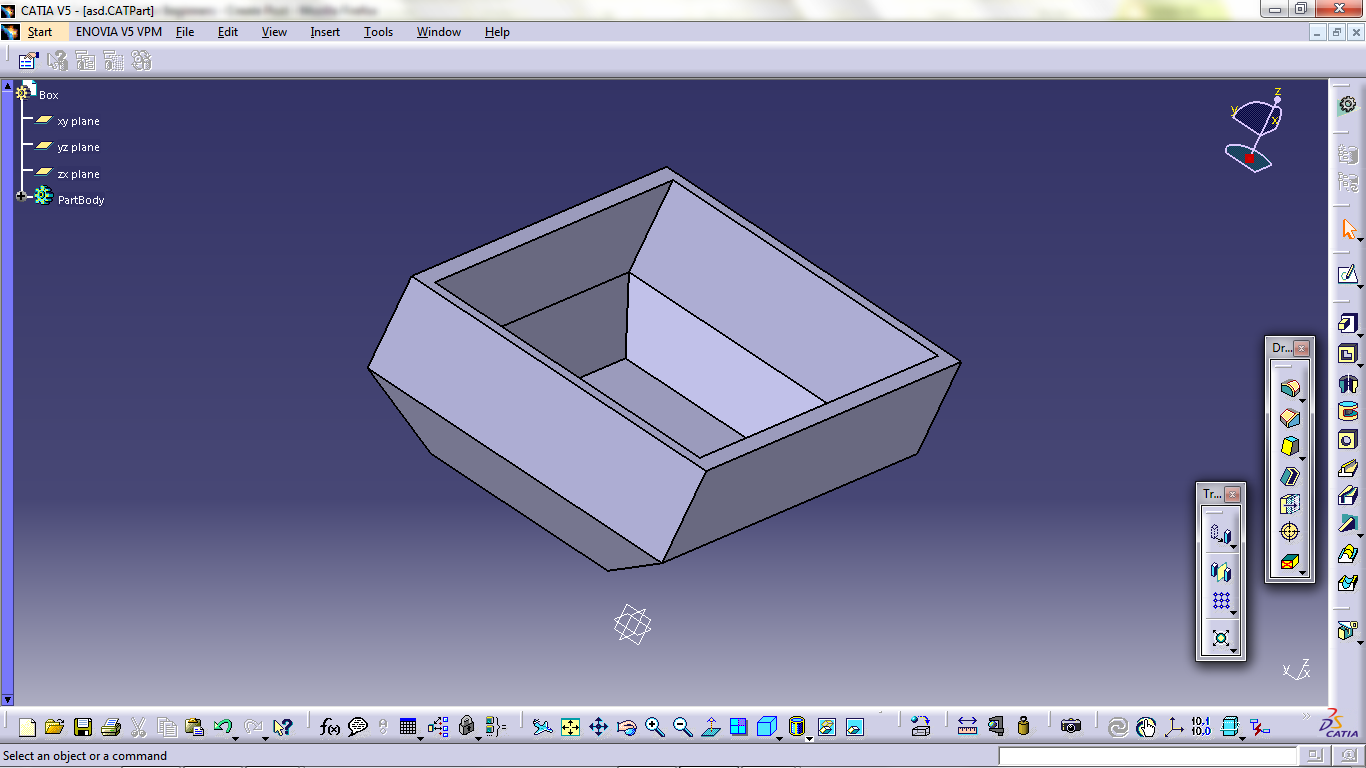
Task: Select the Chamfer tool
Action: [1290, 418]
